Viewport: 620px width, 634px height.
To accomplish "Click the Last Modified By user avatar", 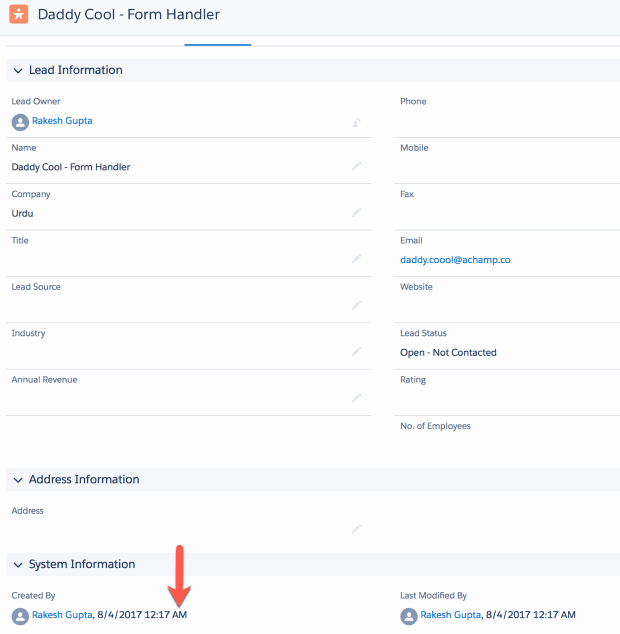I will pos(408,616).
